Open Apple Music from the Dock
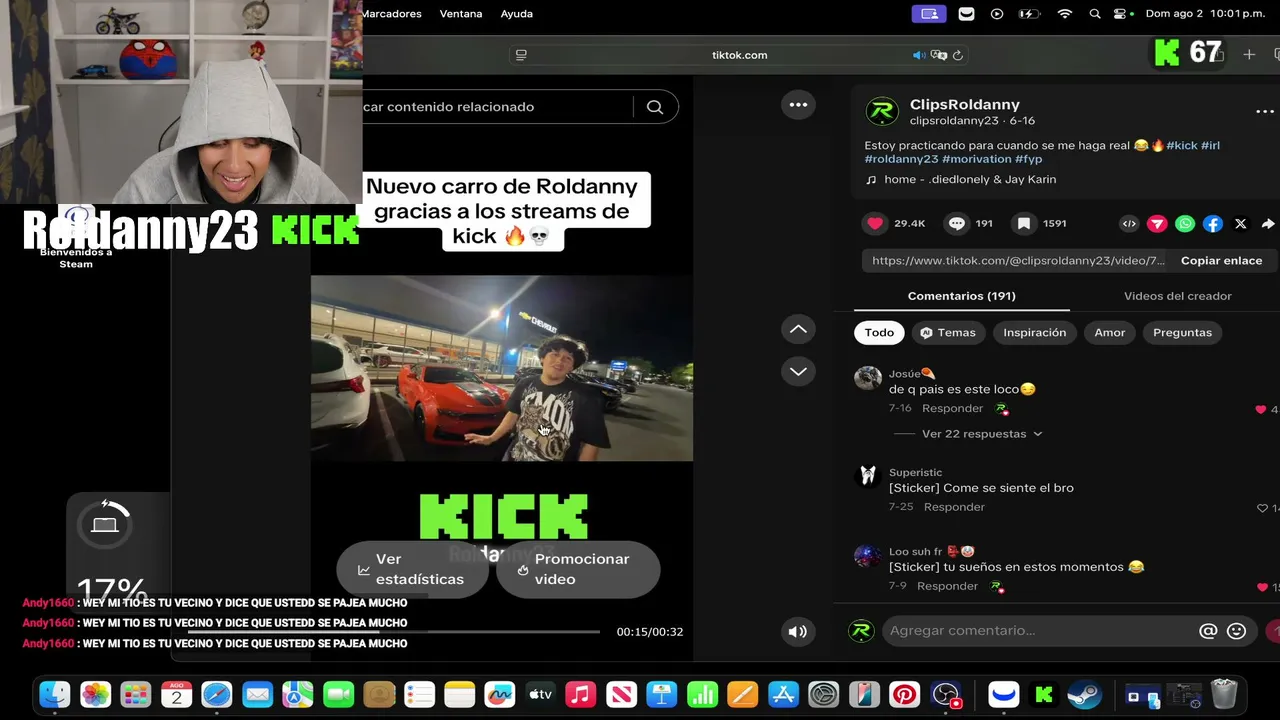 [580, 694]
